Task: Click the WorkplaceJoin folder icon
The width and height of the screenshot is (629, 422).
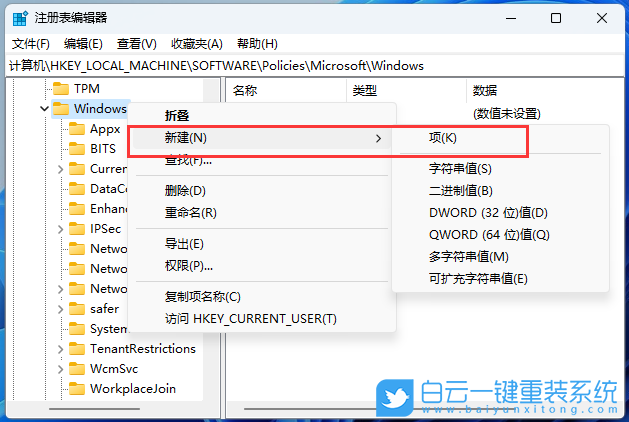Action: point(77,389)
